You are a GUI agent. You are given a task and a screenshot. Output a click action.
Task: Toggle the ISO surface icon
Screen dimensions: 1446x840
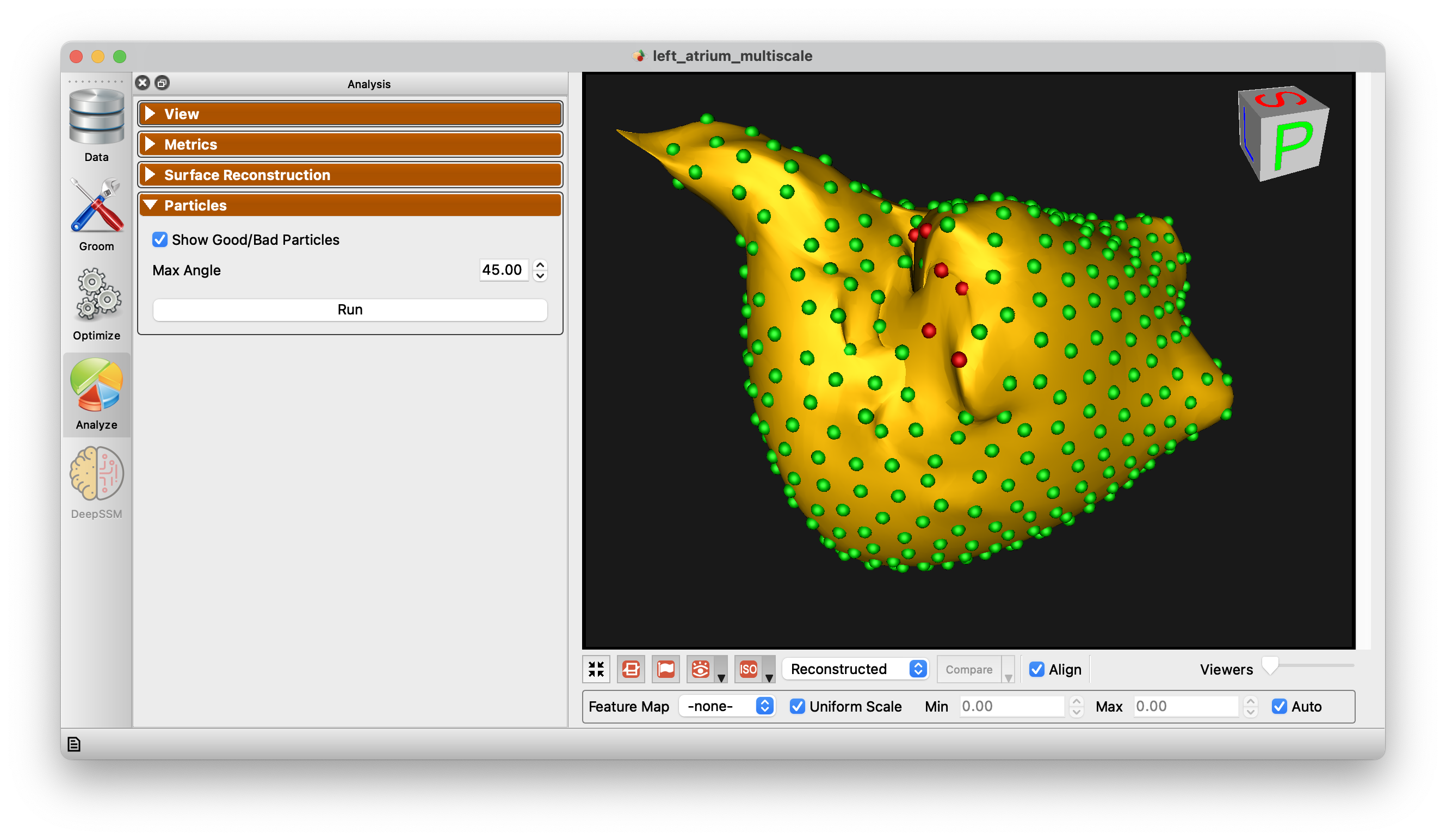(748, 670)
